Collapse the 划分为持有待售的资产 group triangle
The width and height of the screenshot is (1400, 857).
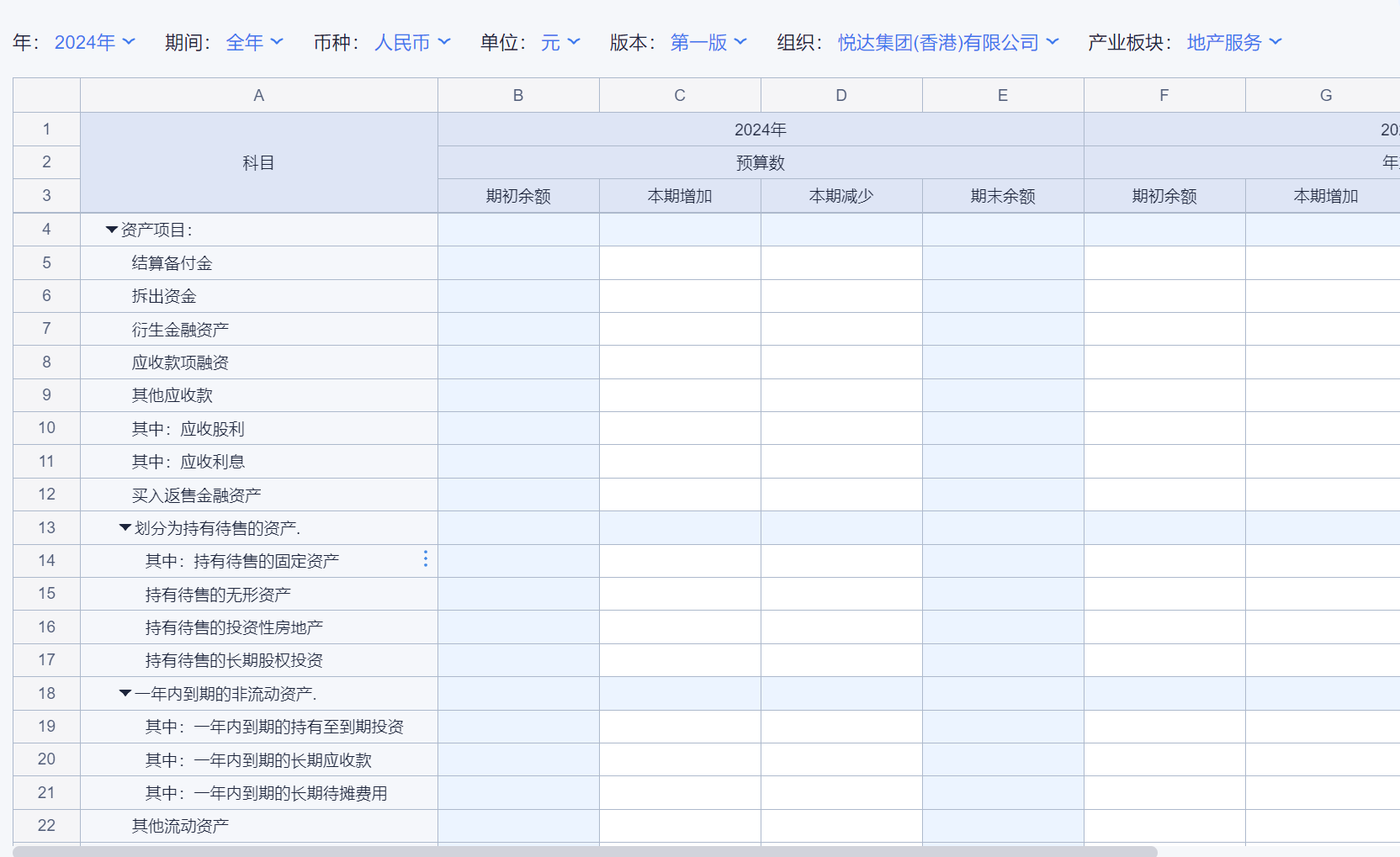125,527
